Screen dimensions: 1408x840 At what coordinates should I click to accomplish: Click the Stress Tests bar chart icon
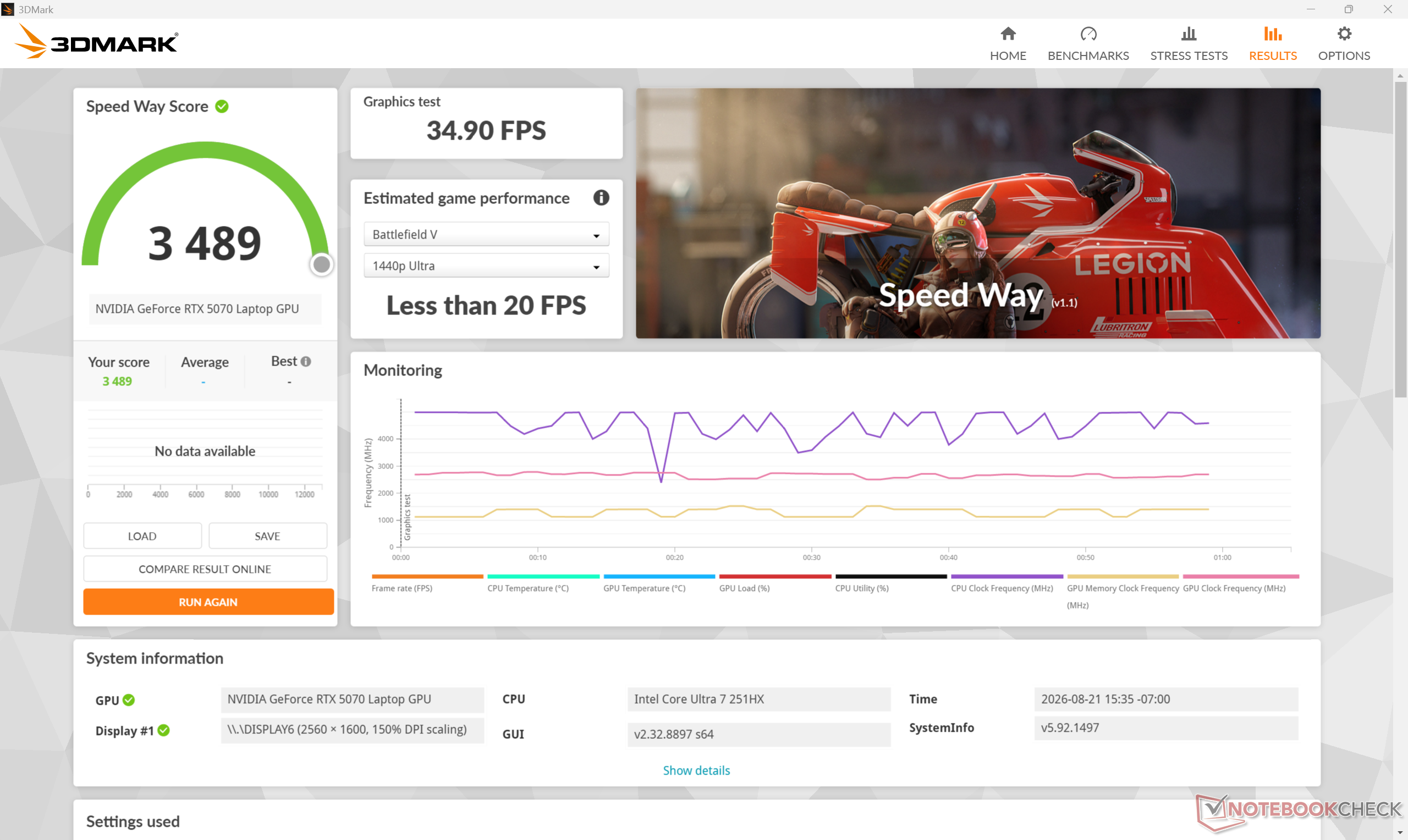(x=1189, y=34)
